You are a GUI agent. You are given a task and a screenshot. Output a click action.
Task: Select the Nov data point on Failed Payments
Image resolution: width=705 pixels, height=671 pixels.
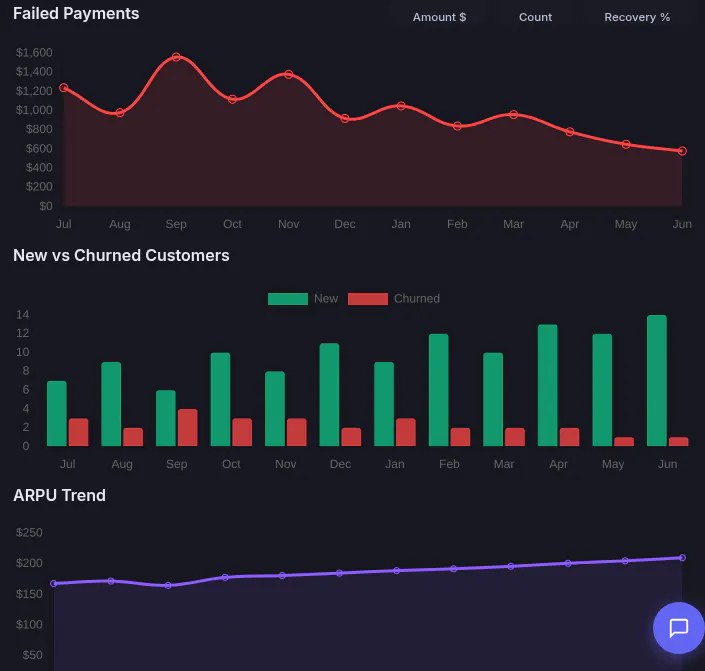[289, 74]
